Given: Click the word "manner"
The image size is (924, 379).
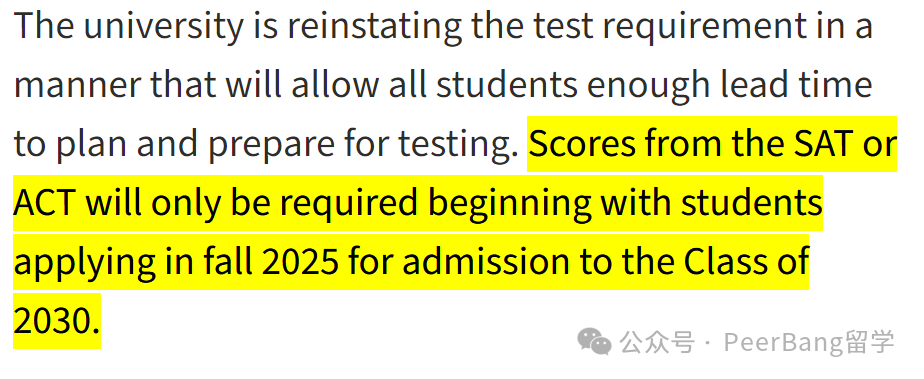Looking at the screenshot, I should pyautogui.click(x=78, y=85).
